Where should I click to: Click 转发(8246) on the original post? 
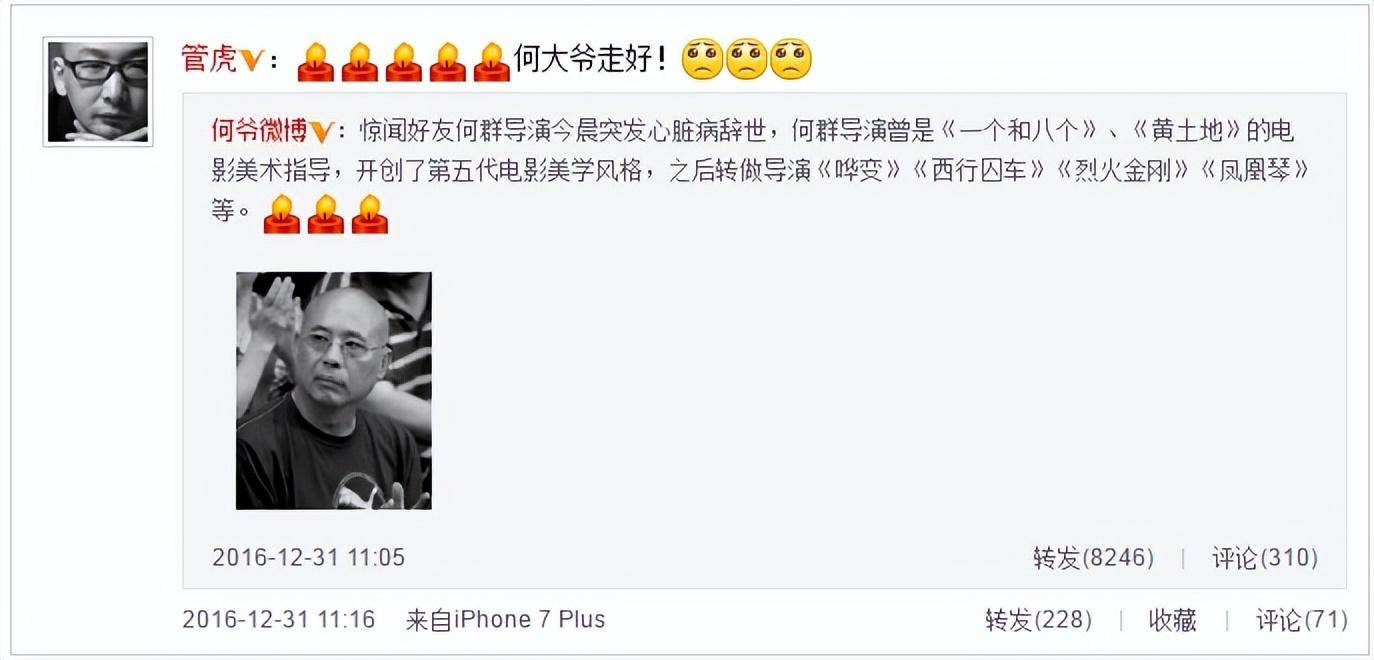pyautogui.click(x=1093, y=557)
